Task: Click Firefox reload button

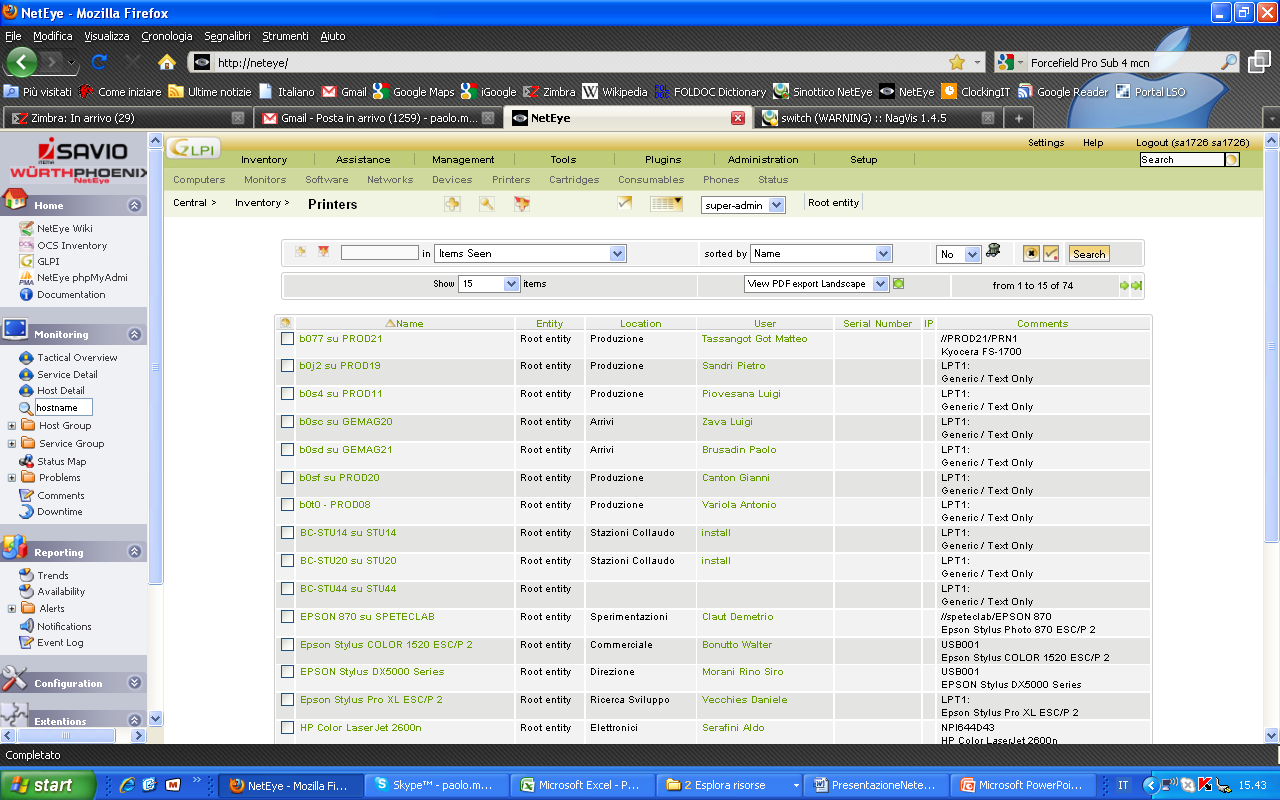Action: click(x=99, y=62)
